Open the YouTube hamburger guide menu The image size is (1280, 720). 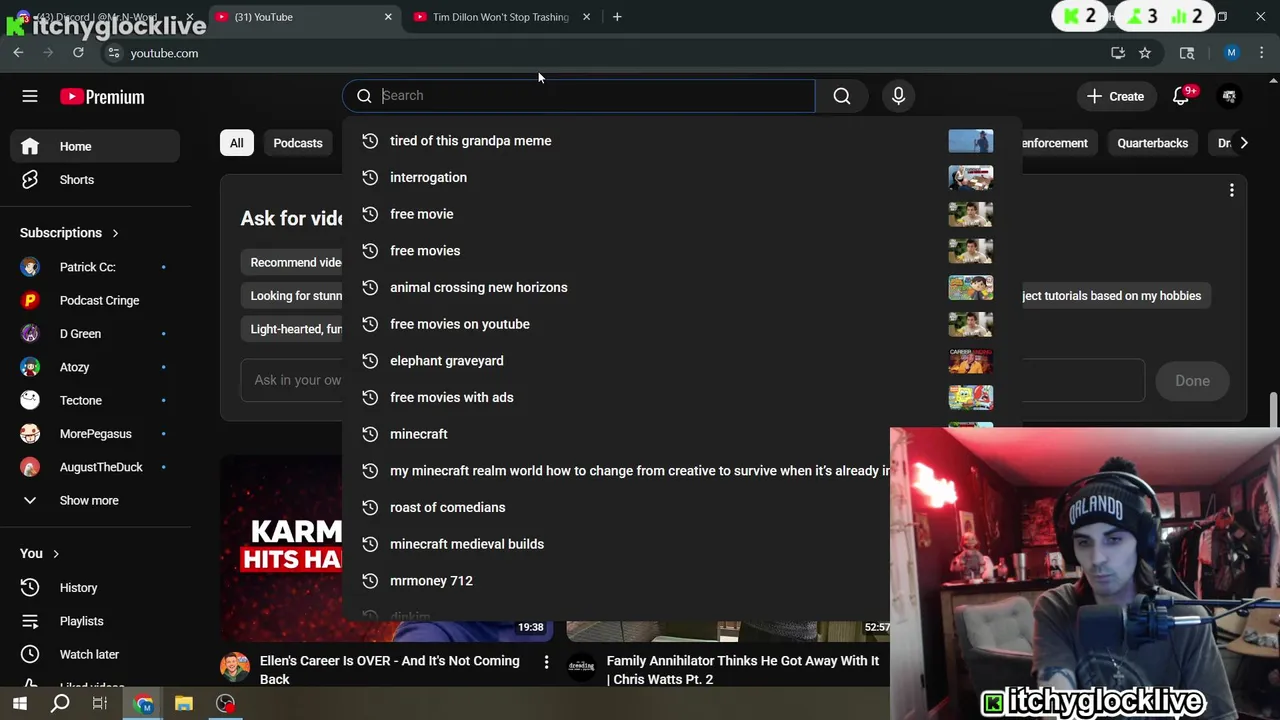coord(30,96)
